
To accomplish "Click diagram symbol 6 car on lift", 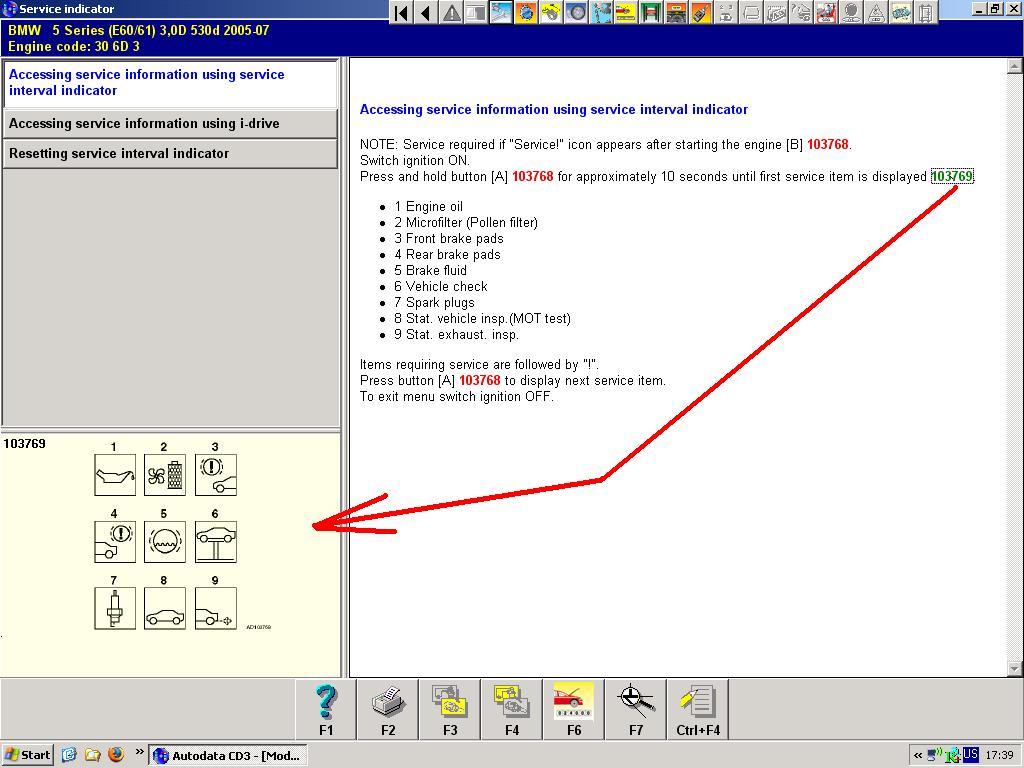I will pos(216,541).
